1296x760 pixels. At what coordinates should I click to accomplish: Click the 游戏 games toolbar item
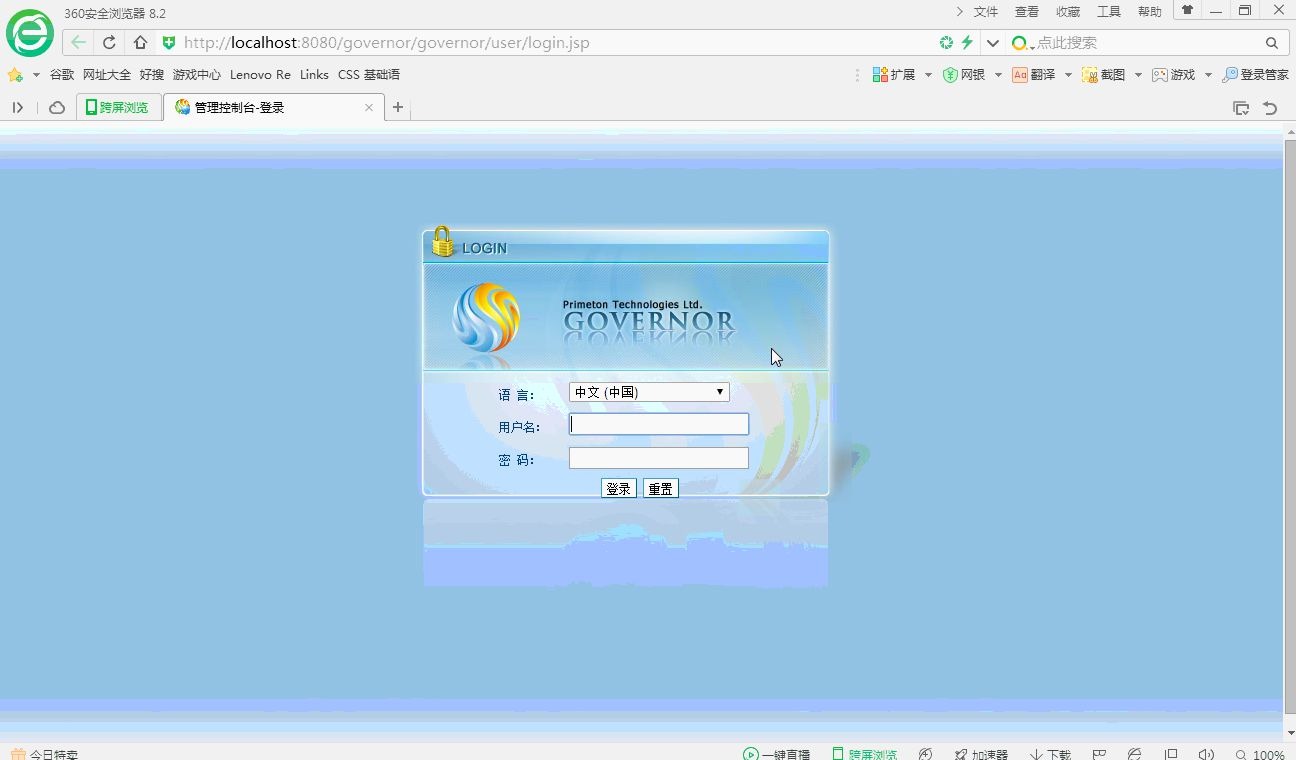[x=1174, y=75]
